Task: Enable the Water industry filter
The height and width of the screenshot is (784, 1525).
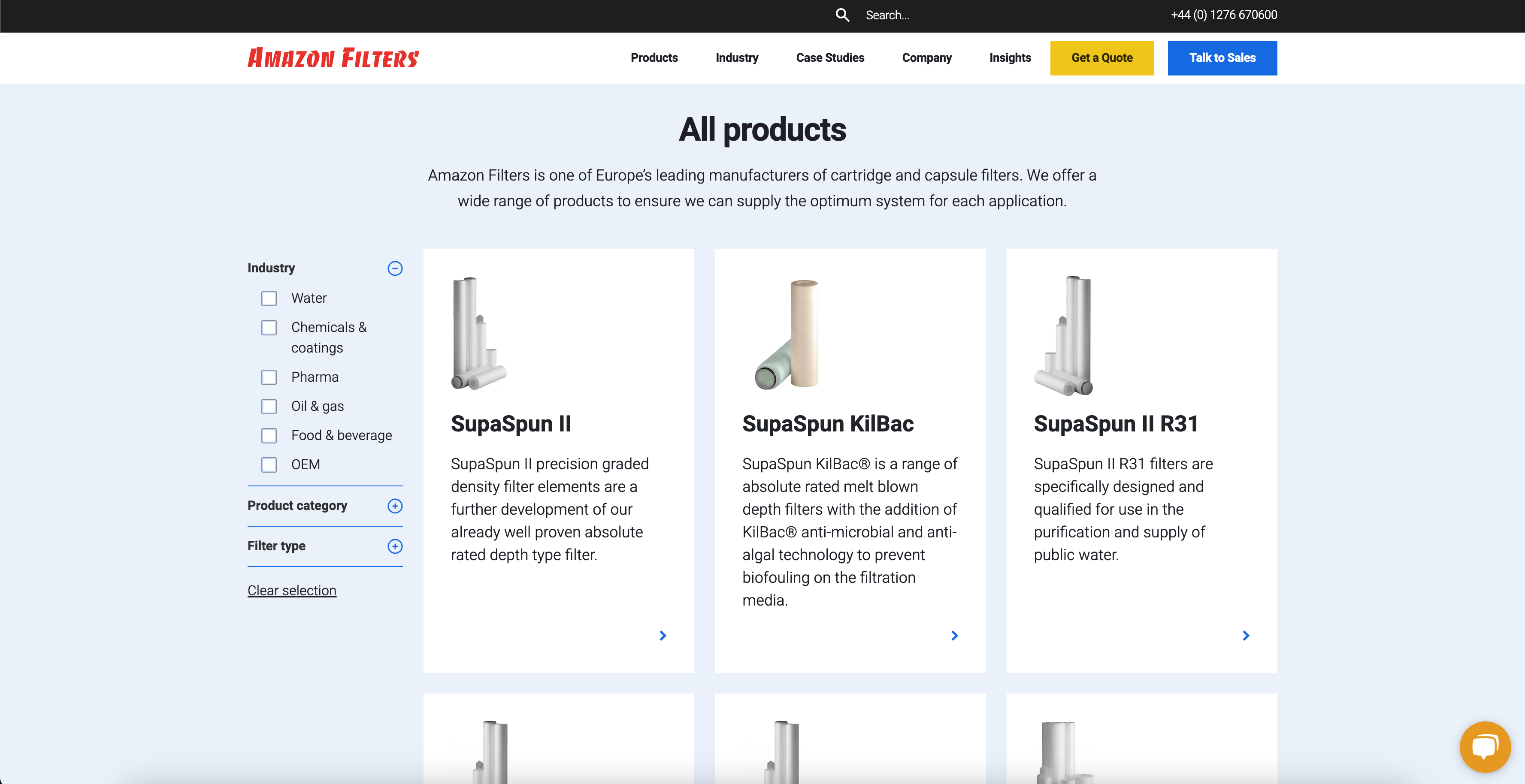Action: pos(269,298)
